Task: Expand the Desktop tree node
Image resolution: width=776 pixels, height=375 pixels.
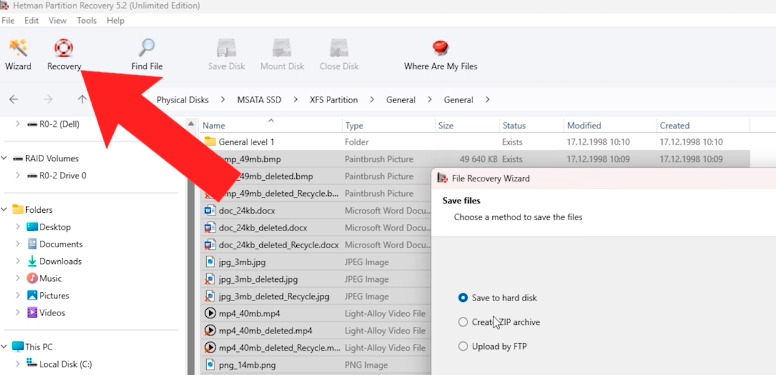Action: click(18, 227)
